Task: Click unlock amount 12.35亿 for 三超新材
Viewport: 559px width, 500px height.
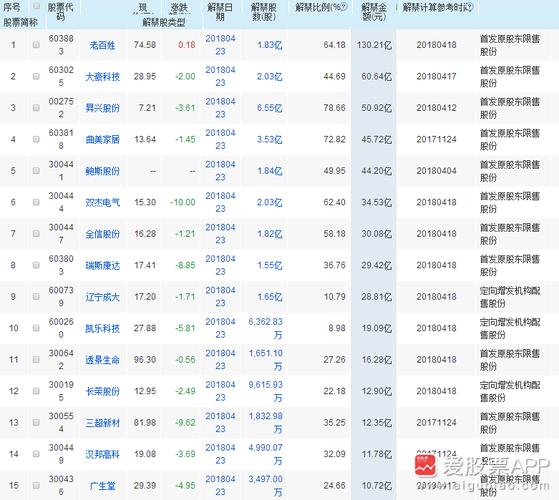Action: [376, 422]
